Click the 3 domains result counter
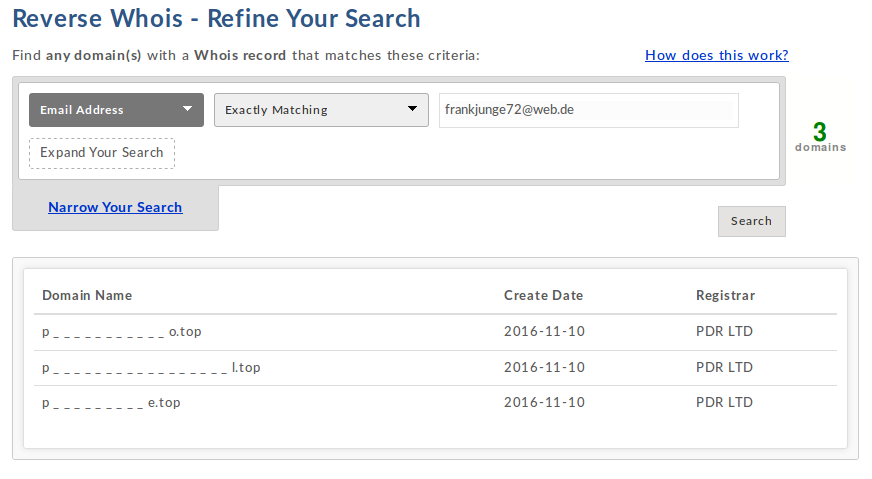 (820, 137)
